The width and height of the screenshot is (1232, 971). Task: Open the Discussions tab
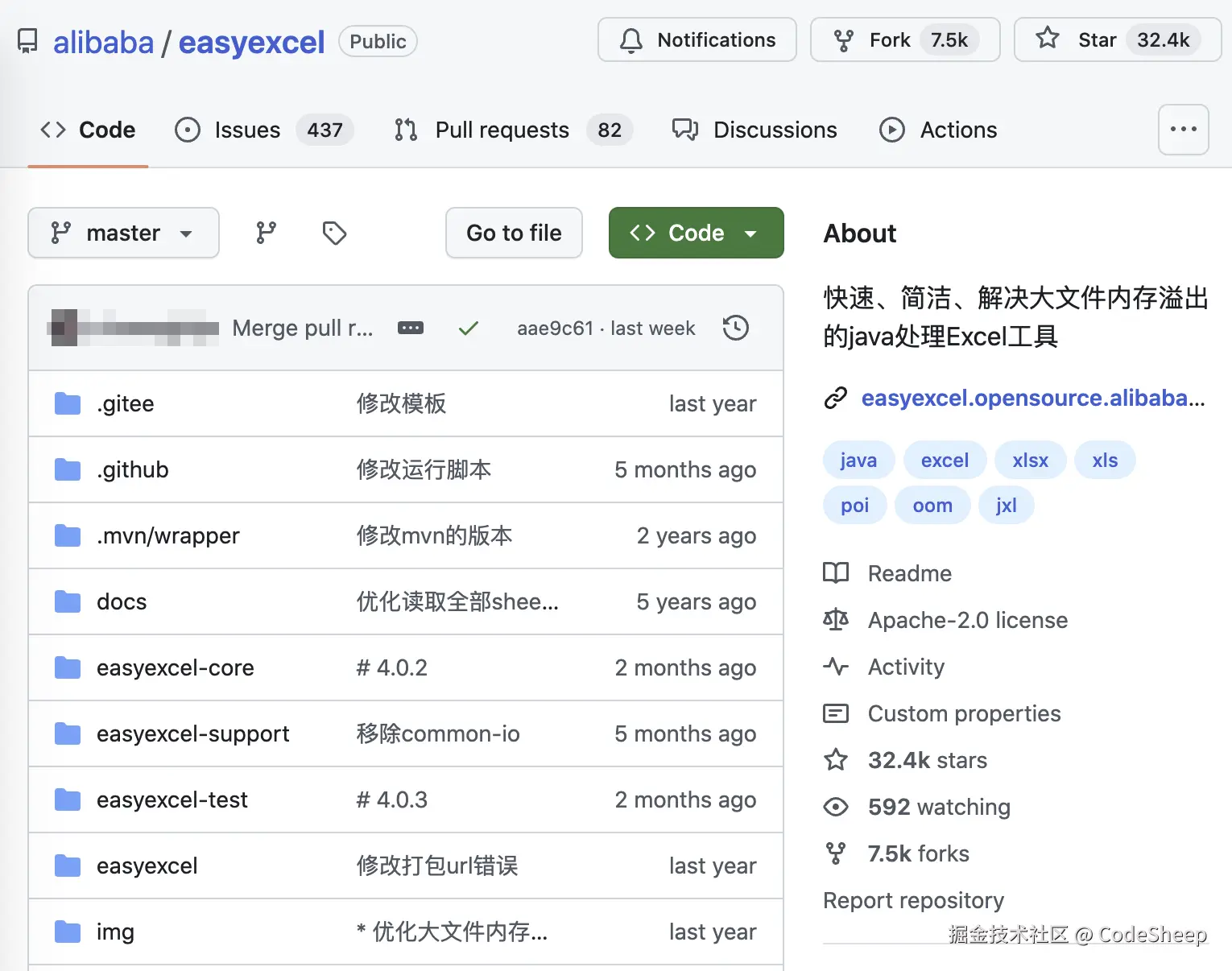tap(754, 130)
